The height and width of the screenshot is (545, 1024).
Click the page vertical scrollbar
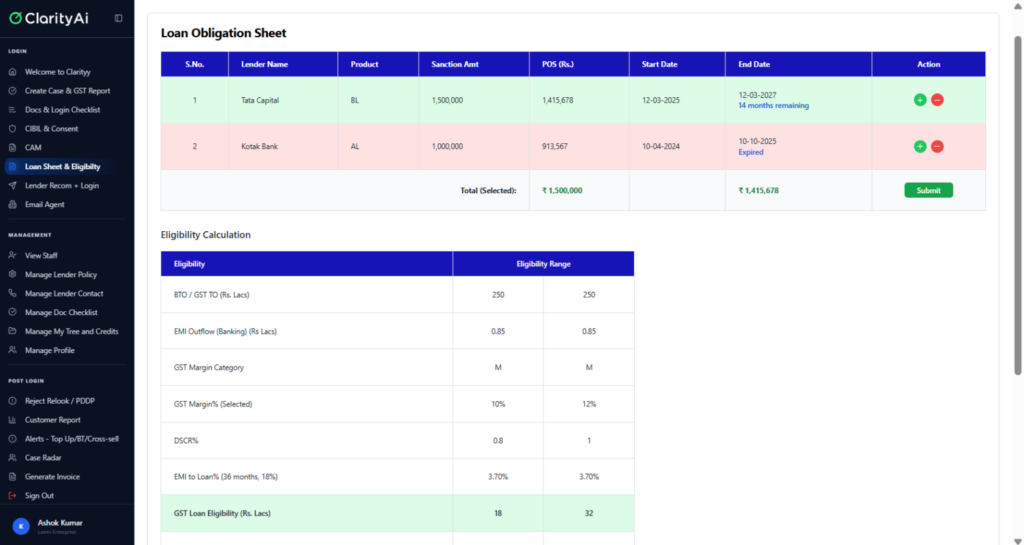(1018, 200)
